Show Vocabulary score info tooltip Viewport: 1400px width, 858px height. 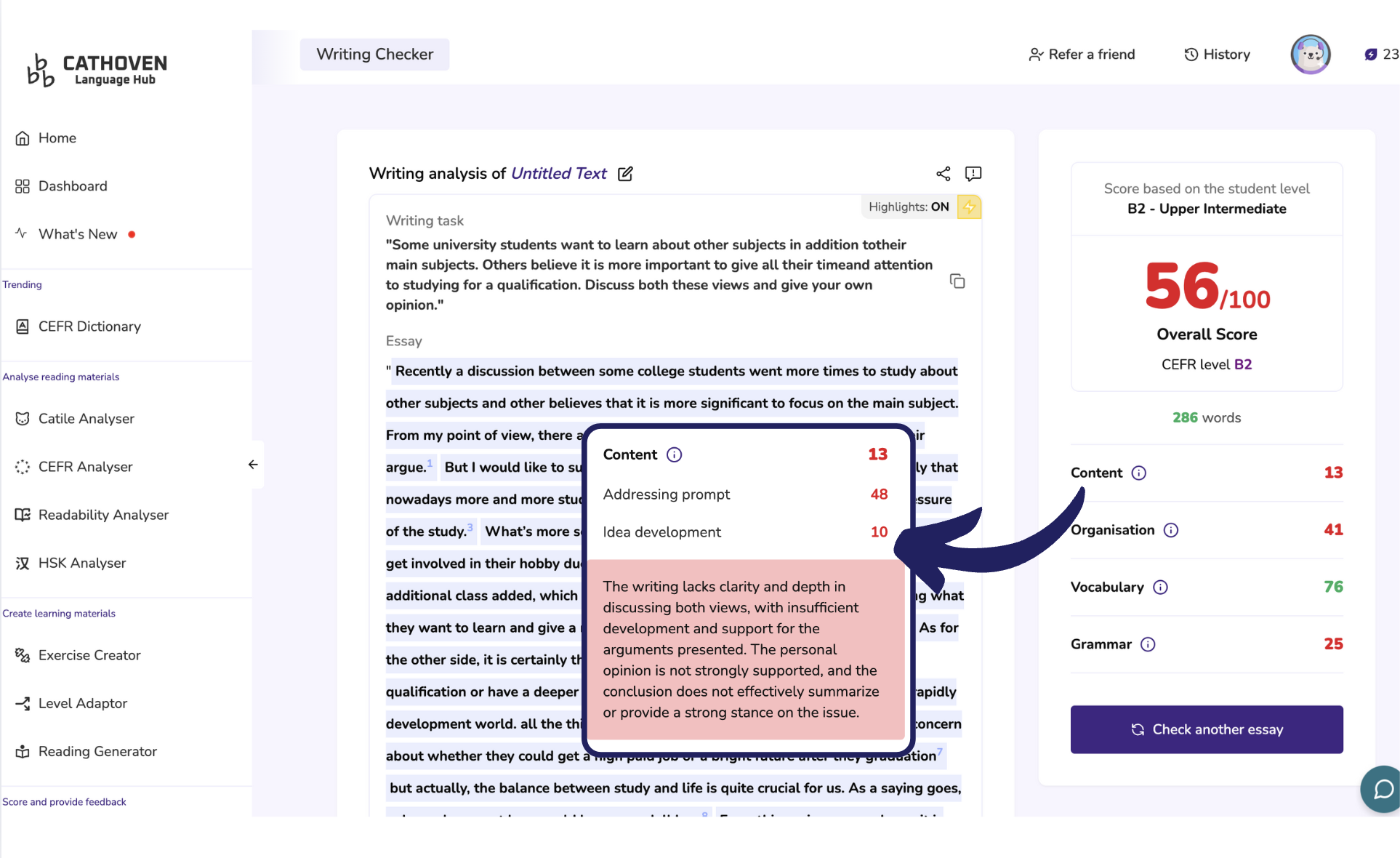(1160, 588)
